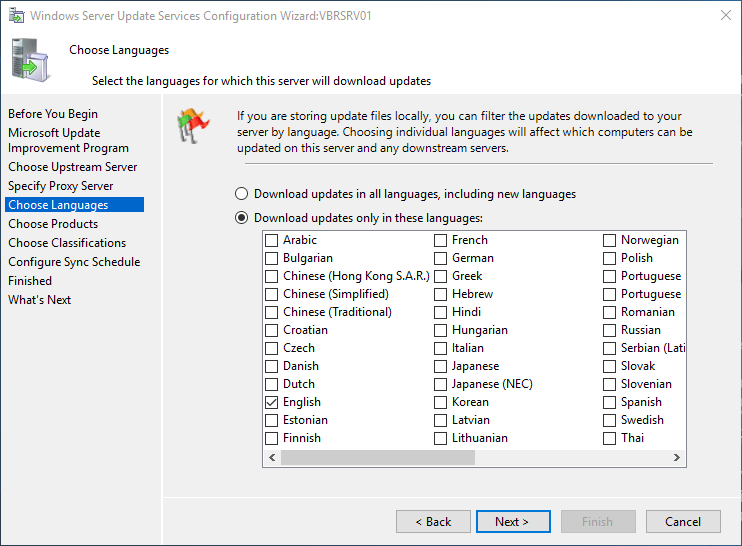Viewport: 742px width, 546px height.
Task: Click the server icon in the header
Action: click(31, 59)
